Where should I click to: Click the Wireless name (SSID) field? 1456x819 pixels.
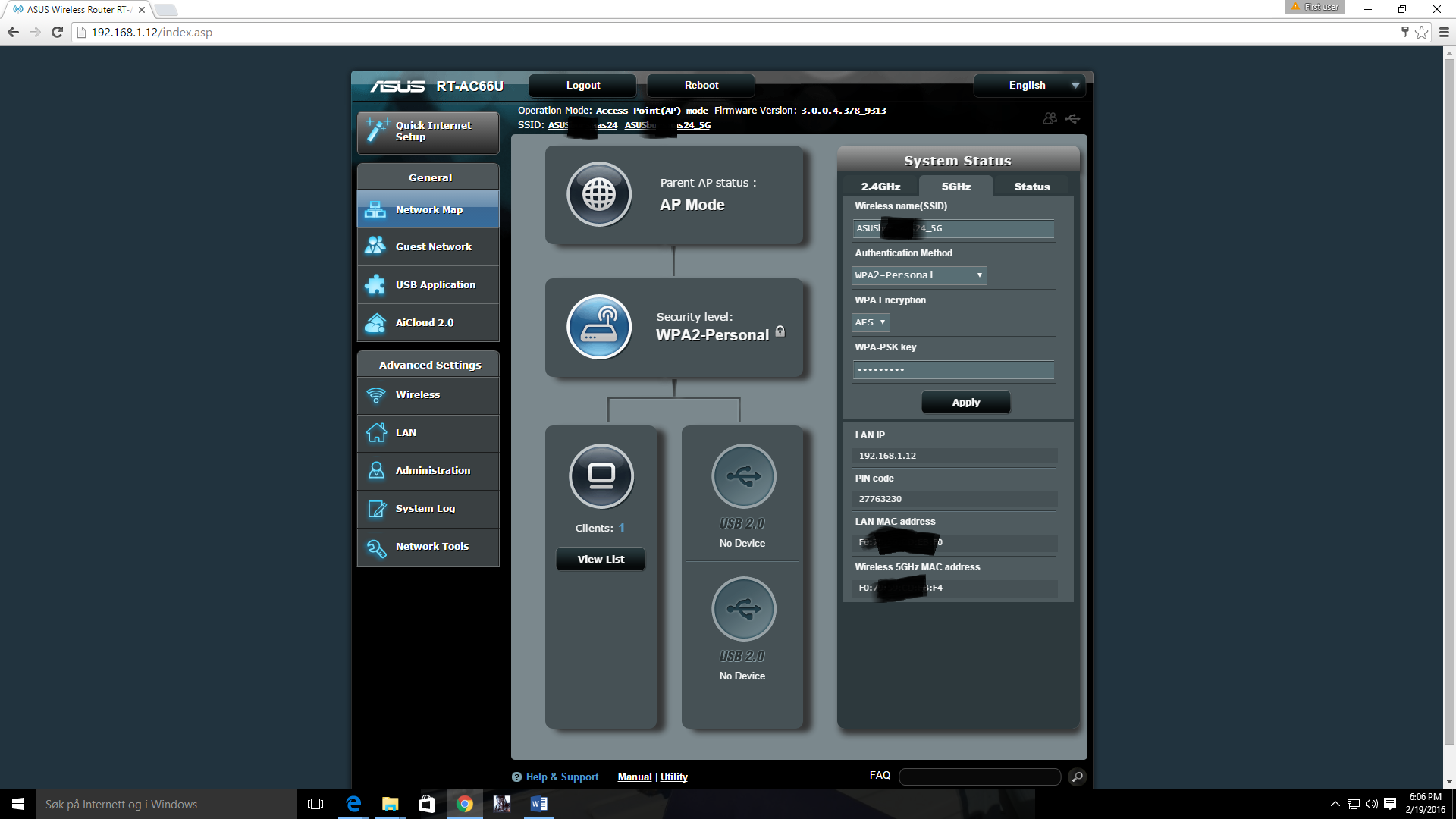click(x=953, y=228)
